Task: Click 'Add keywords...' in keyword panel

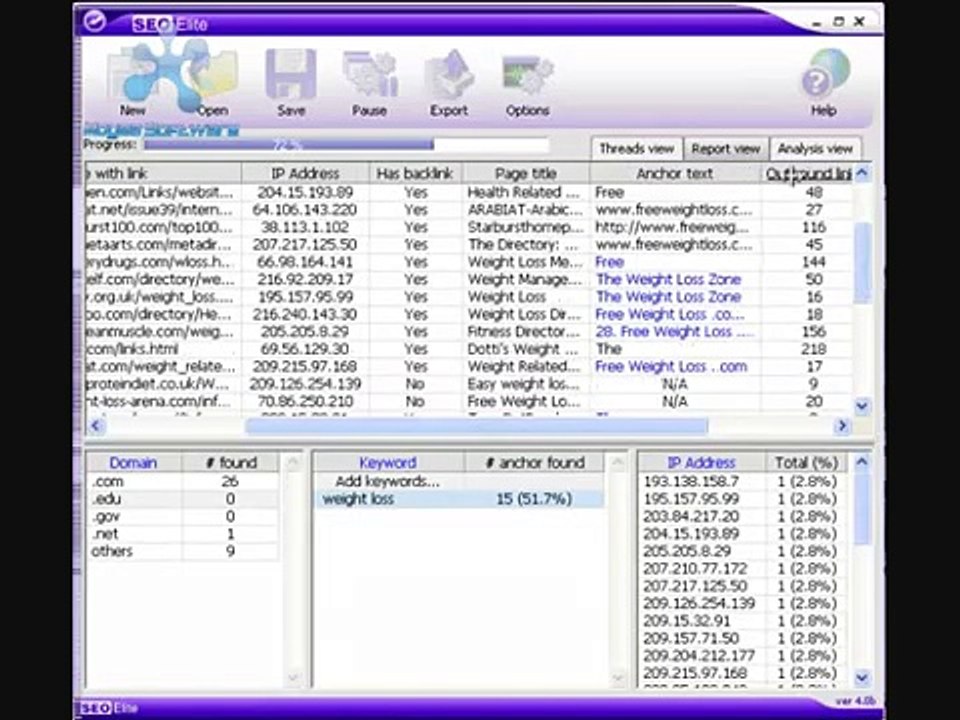Action: point(388,481)
